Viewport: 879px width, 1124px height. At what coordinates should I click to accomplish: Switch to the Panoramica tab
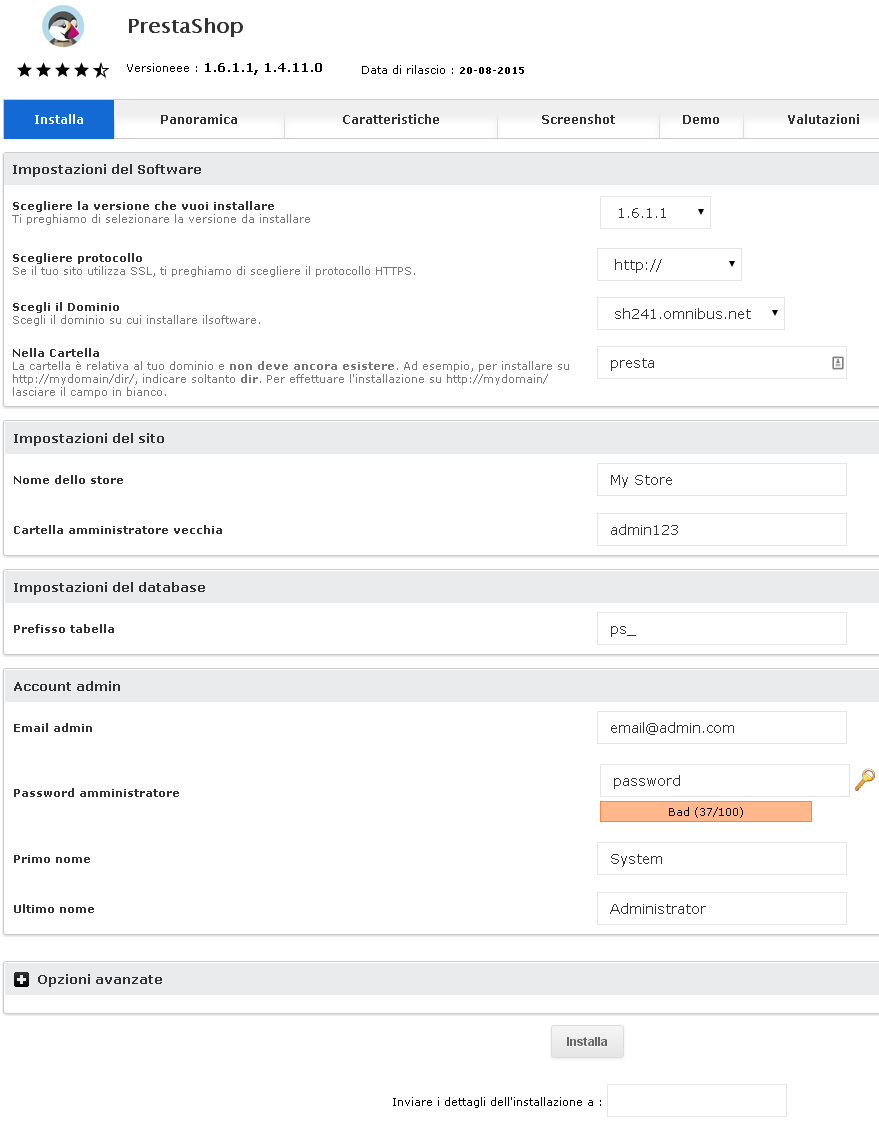199,119
